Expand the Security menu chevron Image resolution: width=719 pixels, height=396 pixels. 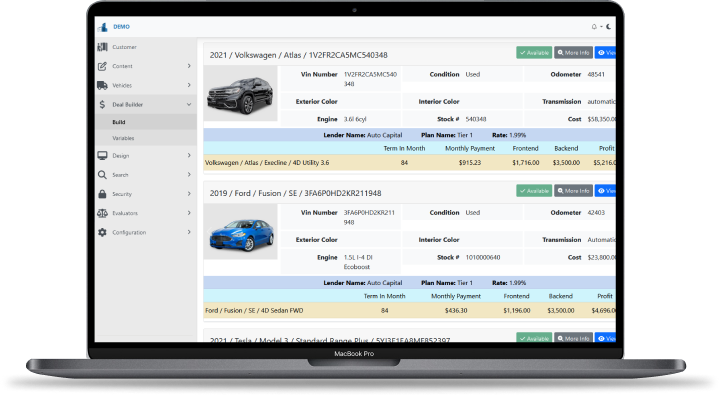(189, 194)
